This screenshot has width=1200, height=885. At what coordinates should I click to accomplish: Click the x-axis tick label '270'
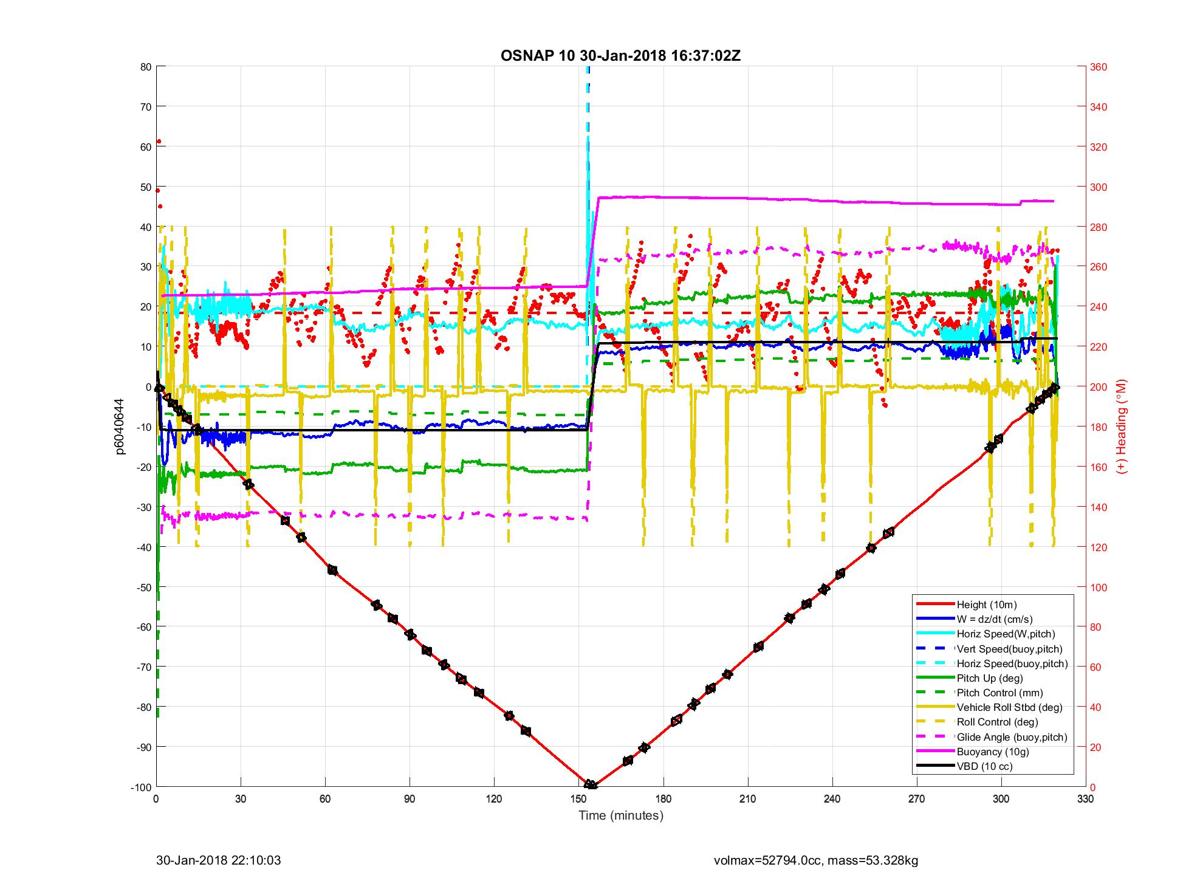click(x=916, y=799)
